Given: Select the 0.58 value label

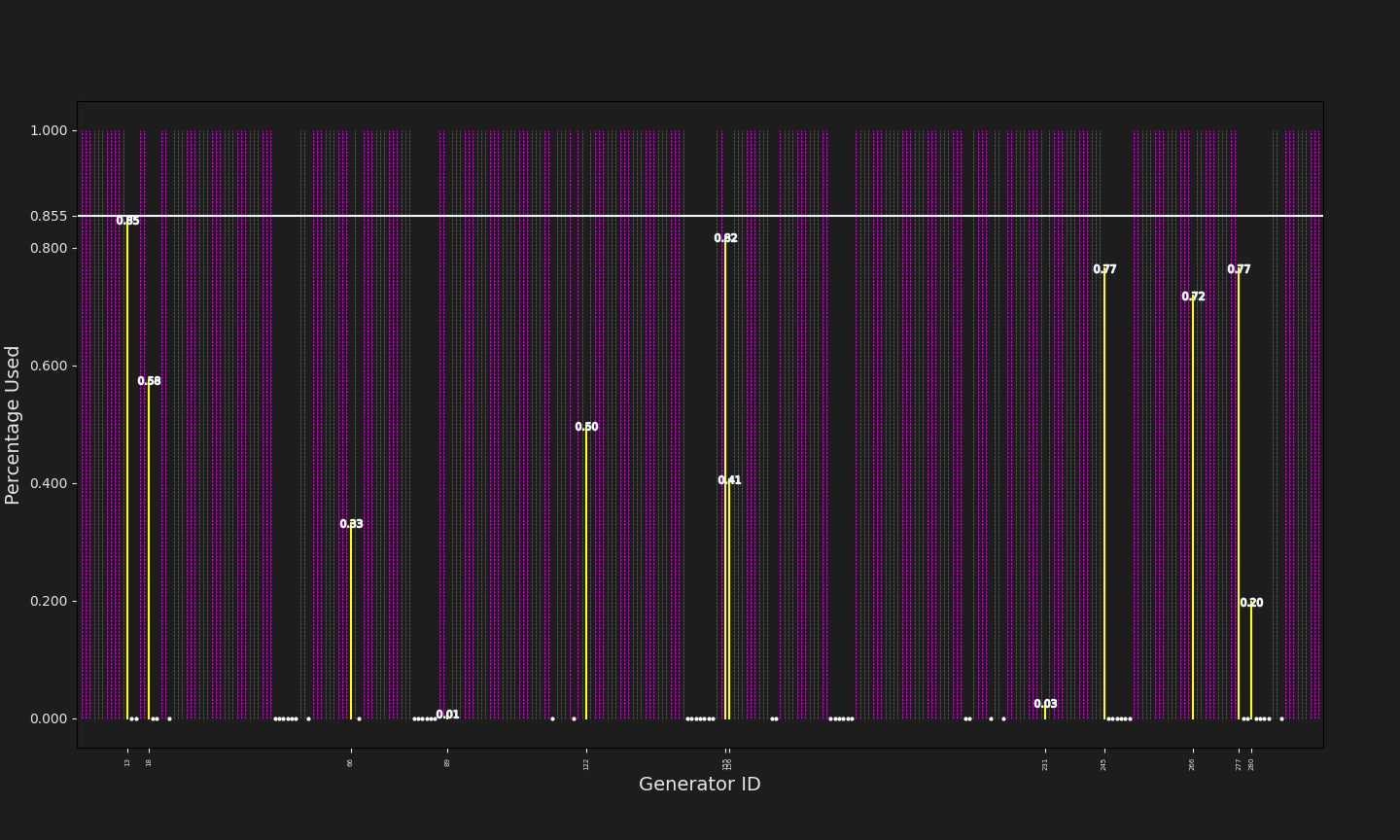Looking at the screenshot, I should 149,382.
